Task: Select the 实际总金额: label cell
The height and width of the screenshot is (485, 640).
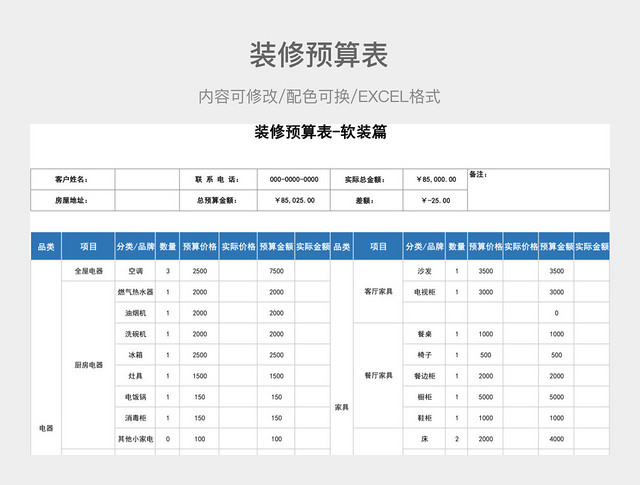Action: click(367, 179)
